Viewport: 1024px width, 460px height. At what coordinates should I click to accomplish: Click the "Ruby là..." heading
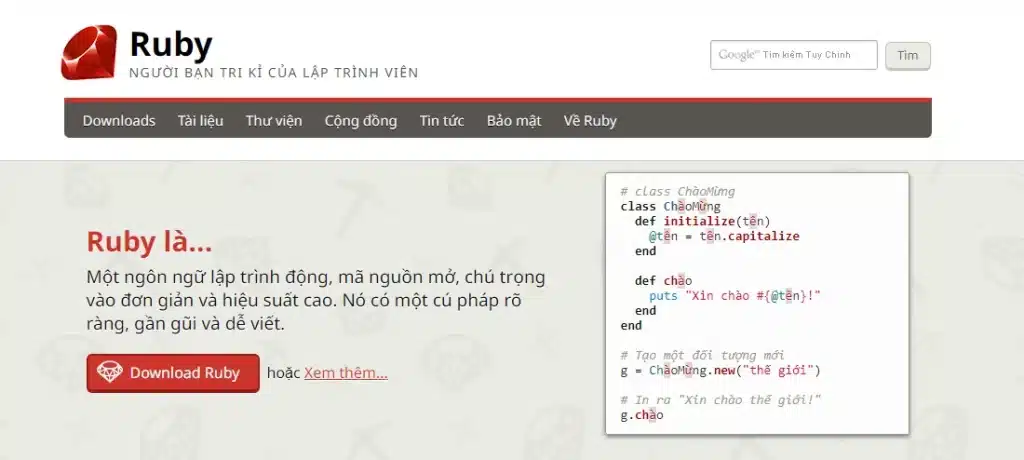click(x=149, y=242)
